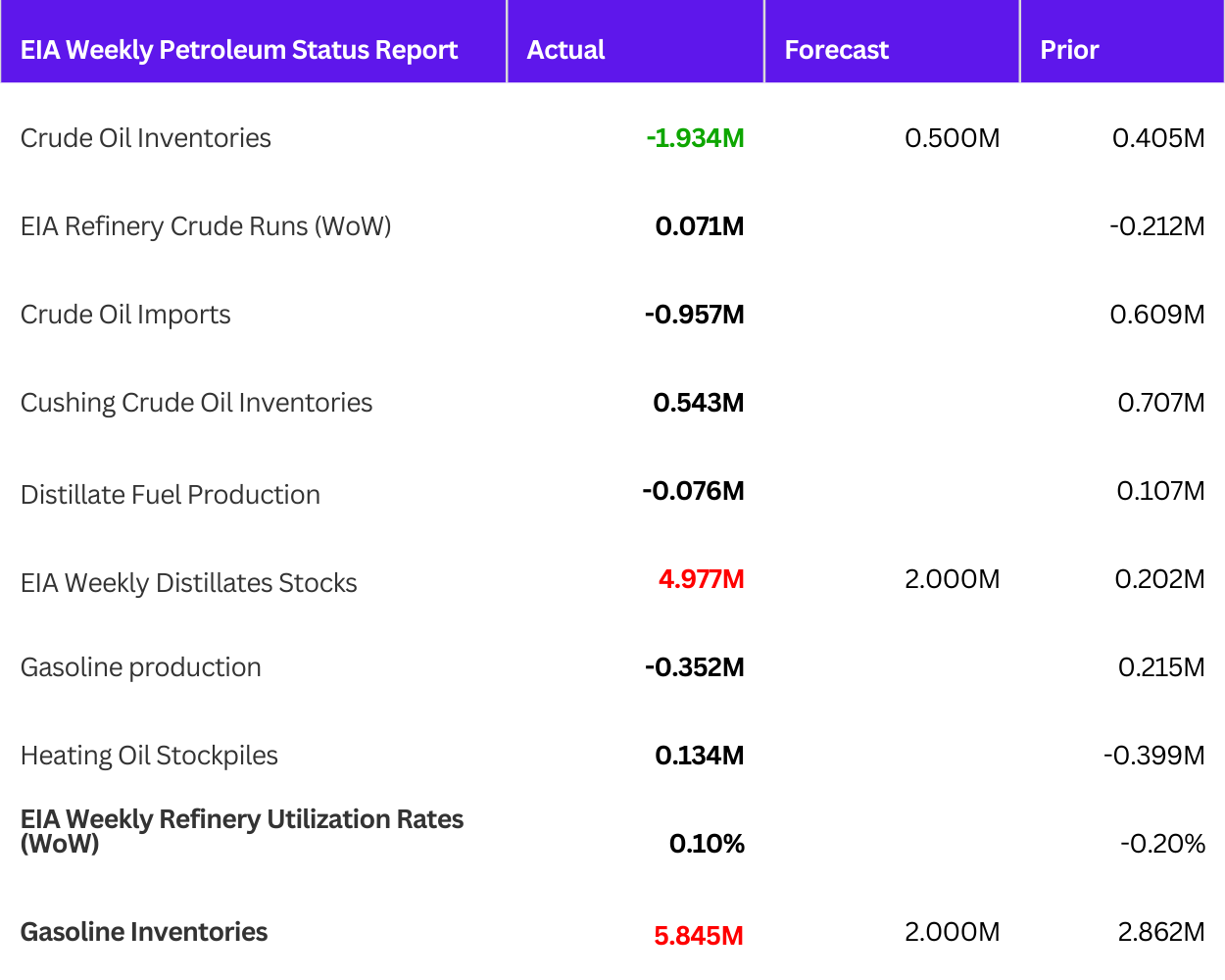
Task: Click Gasoline Inventories actual 5.845M
Action: click(699, 936)
